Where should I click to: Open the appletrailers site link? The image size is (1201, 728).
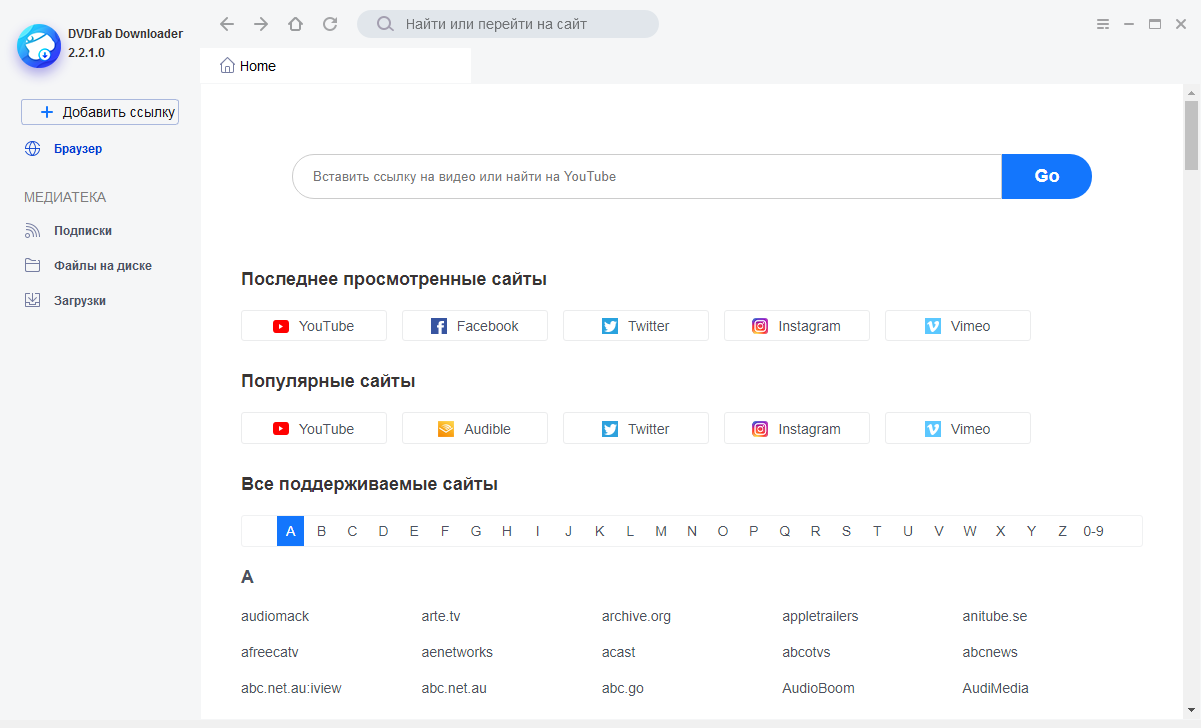(x=820, y=616)
